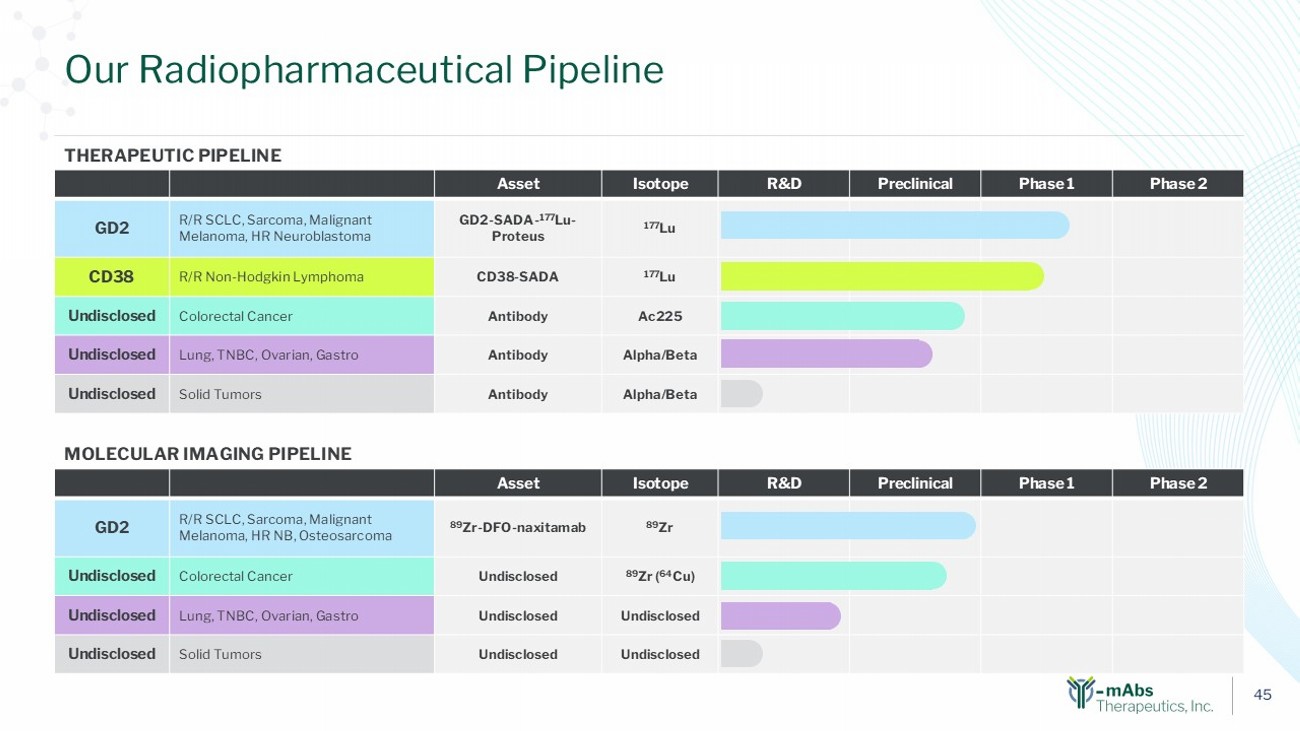Select the "THERAPEUTIC PIPELINE" section heading
This screenshot has height=731, width=1300.
[173, 156]
